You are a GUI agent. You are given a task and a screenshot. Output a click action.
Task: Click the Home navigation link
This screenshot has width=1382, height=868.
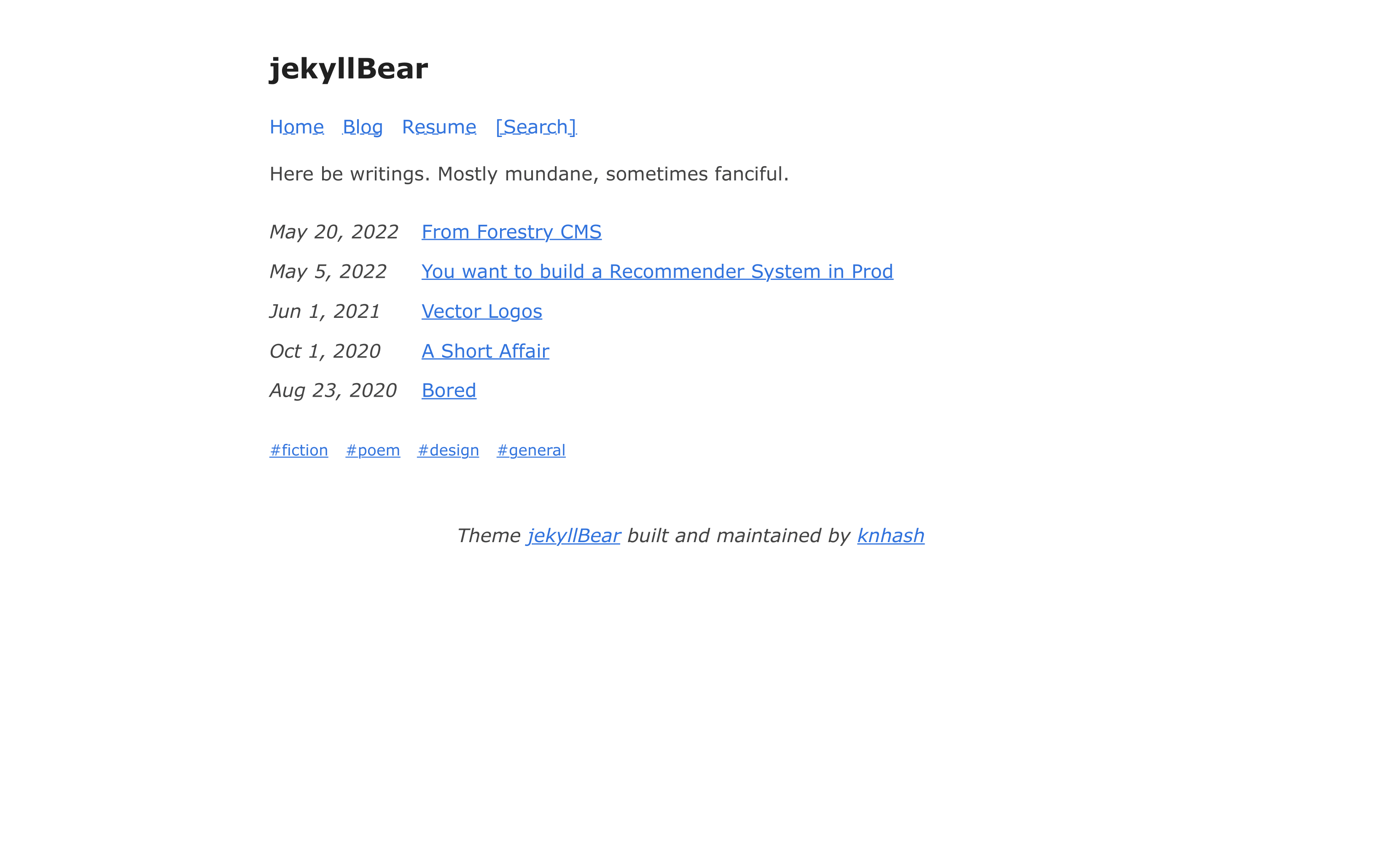[x=296, y=126]
